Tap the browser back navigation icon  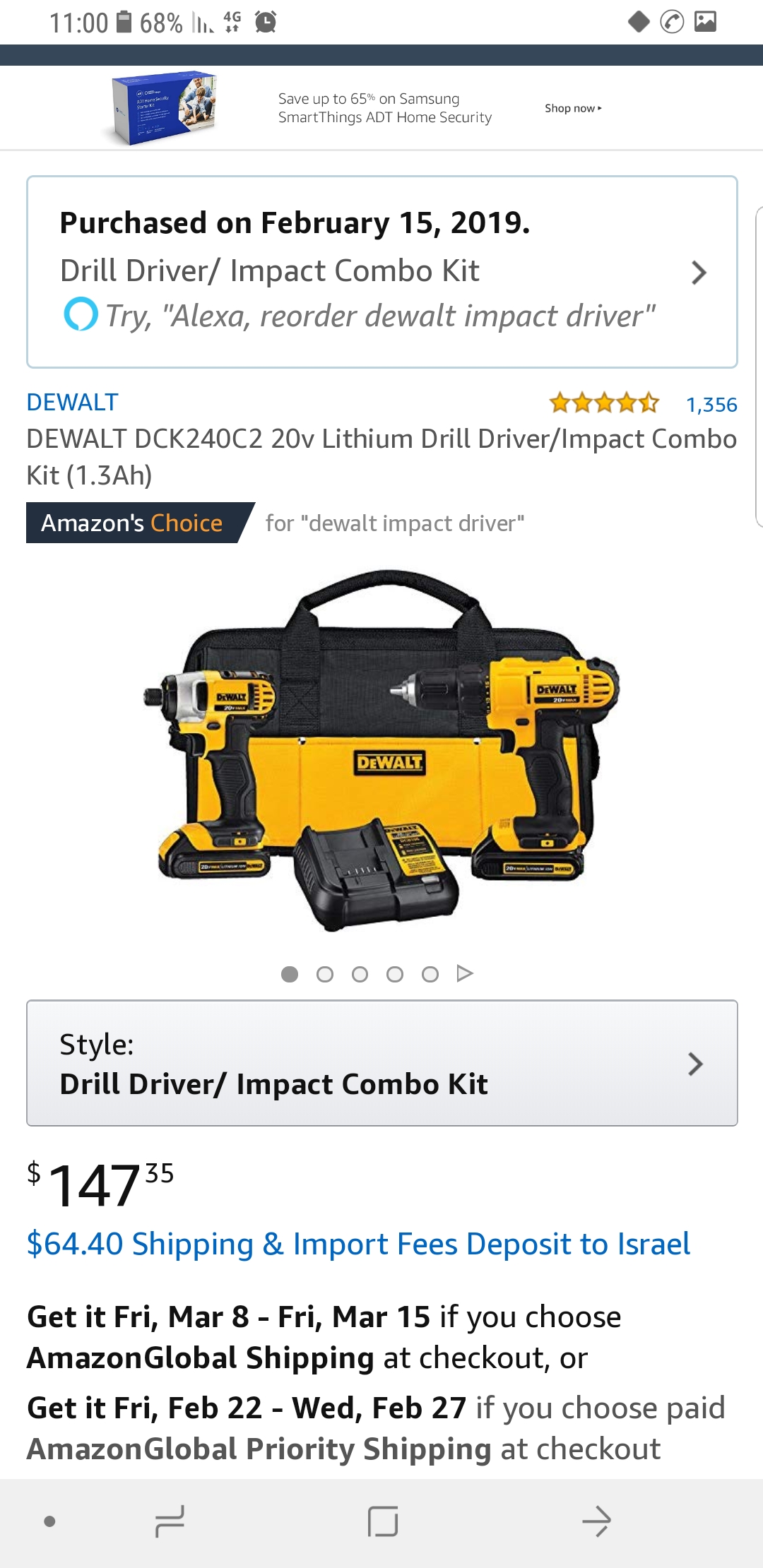[170, 1521]
